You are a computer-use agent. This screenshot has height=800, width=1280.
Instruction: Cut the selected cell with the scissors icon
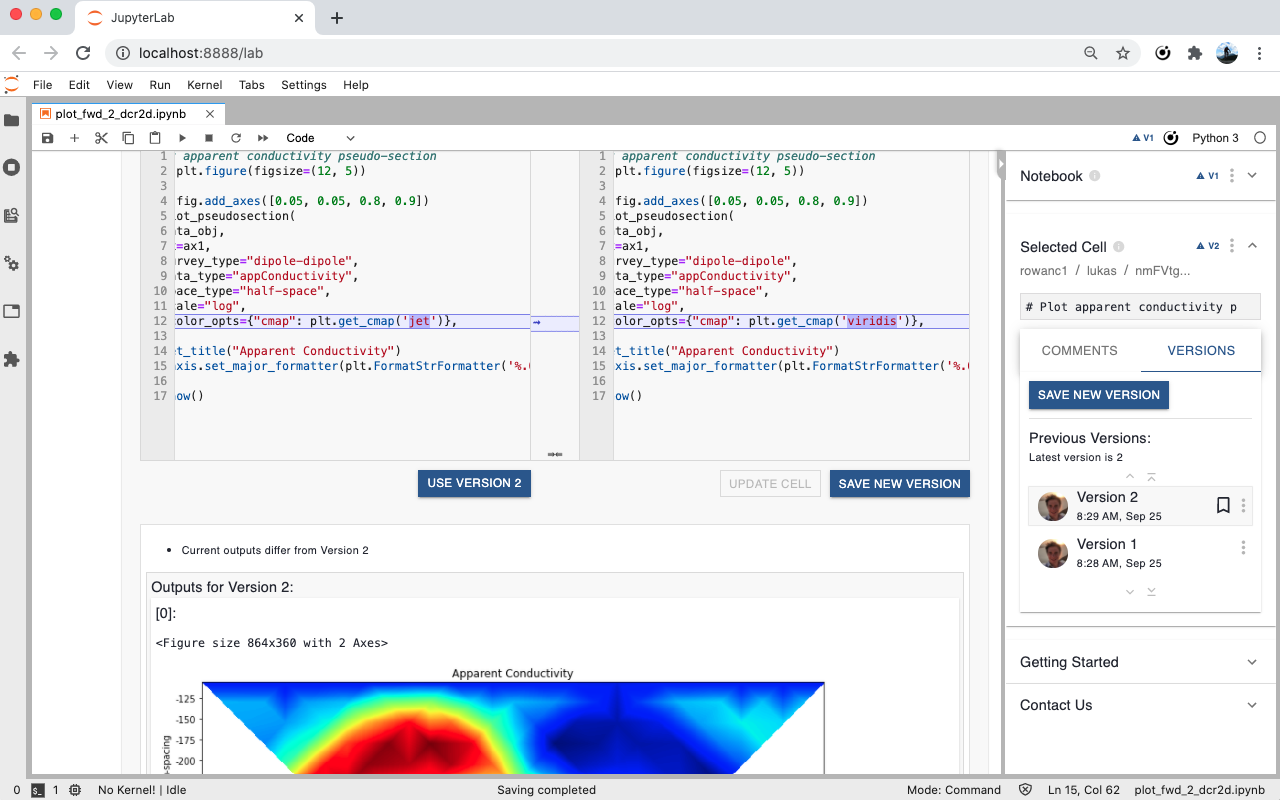coord(101,138)
